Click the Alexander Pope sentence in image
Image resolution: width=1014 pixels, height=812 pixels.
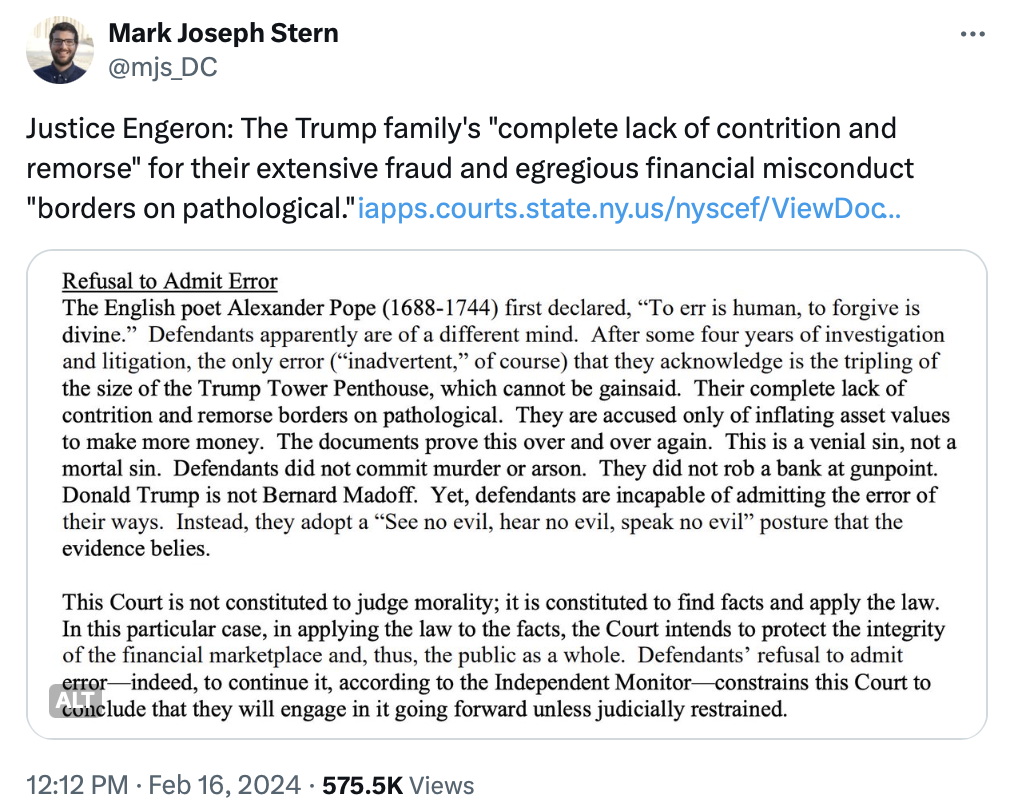coord(400,308)
